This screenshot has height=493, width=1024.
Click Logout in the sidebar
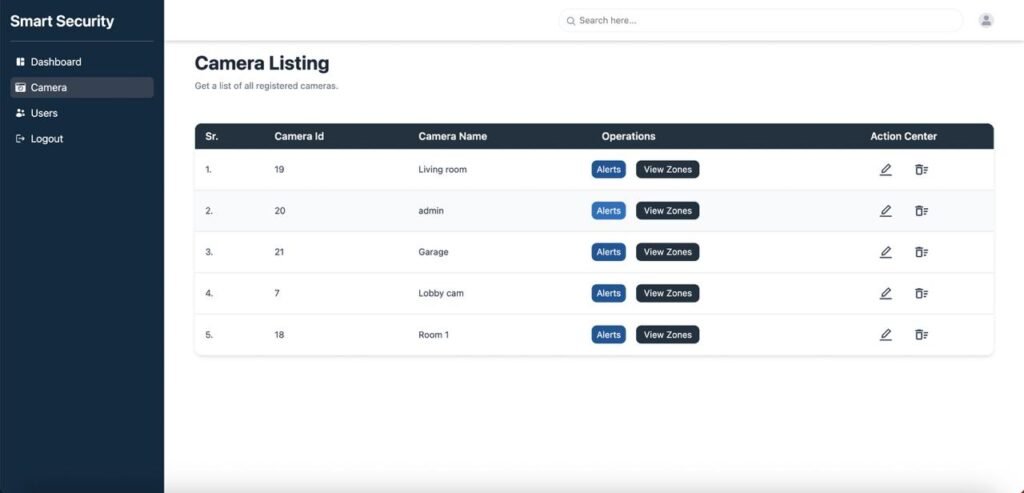46,139
